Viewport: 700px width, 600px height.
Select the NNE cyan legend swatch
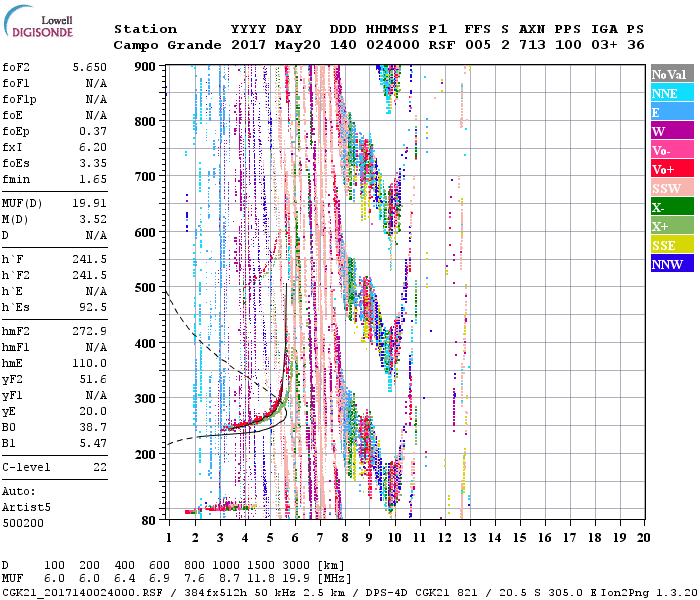[672, 94]
